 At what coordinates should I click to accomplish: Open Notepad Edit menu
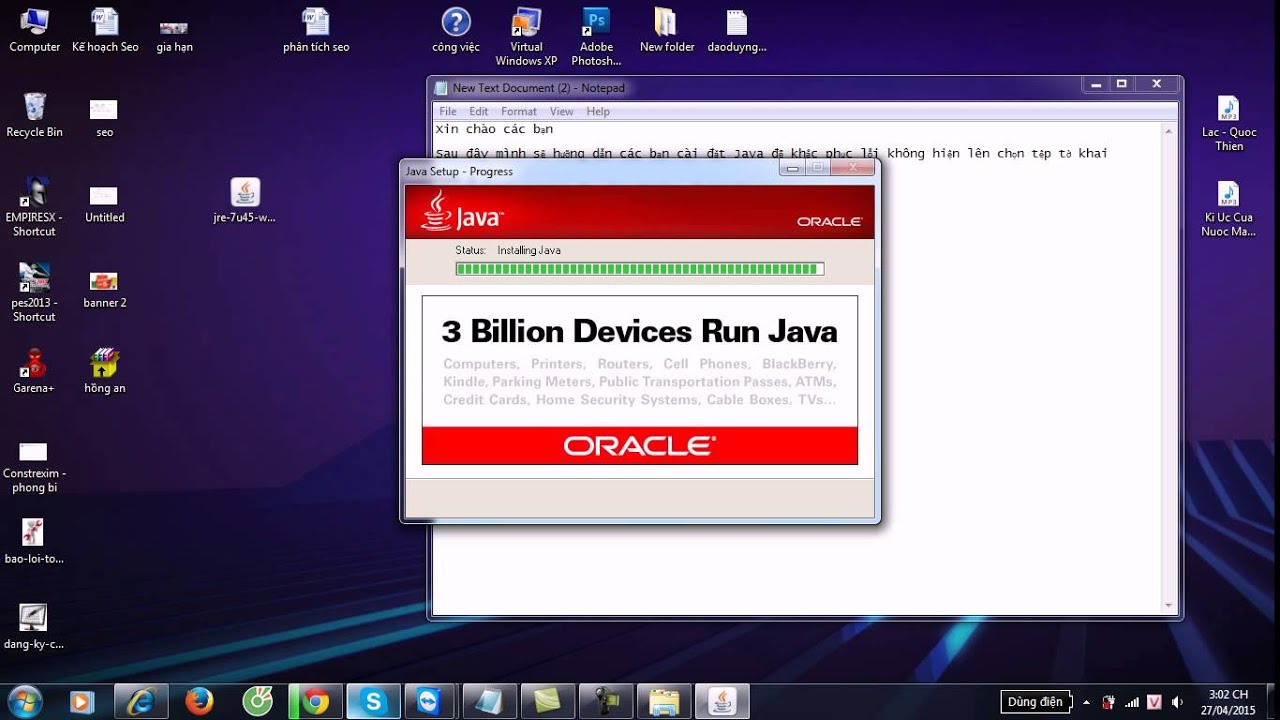479,111
